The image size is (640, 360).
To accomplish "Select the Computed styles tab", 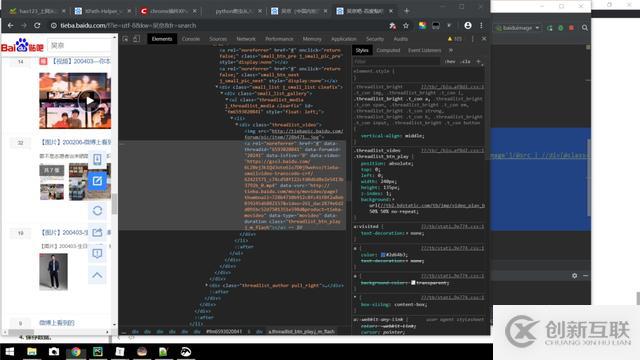I will coord(388,50).
